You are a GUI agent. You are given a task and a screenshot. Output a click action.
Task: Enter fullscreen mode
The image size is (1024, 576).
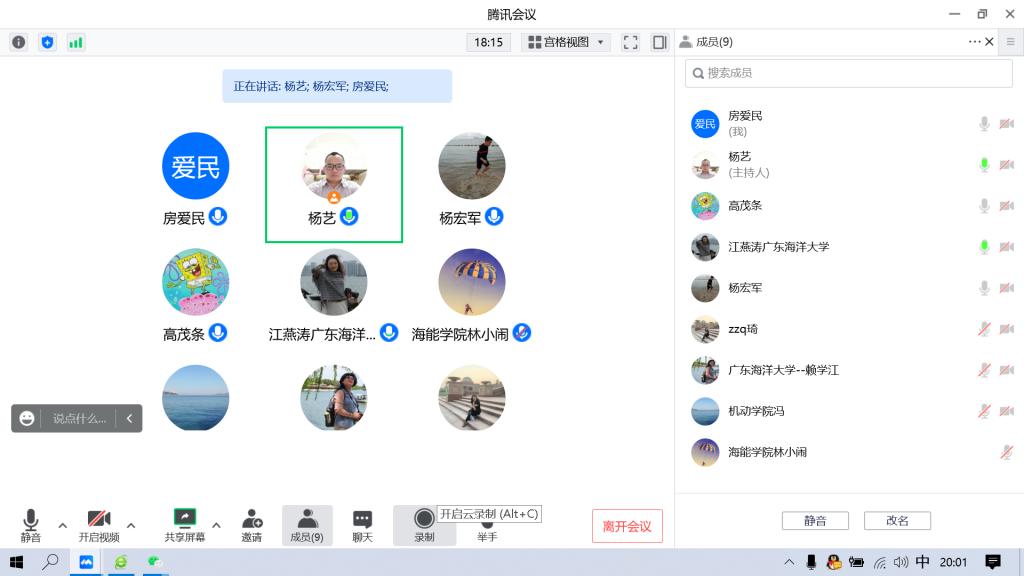[x=630, y=42]
